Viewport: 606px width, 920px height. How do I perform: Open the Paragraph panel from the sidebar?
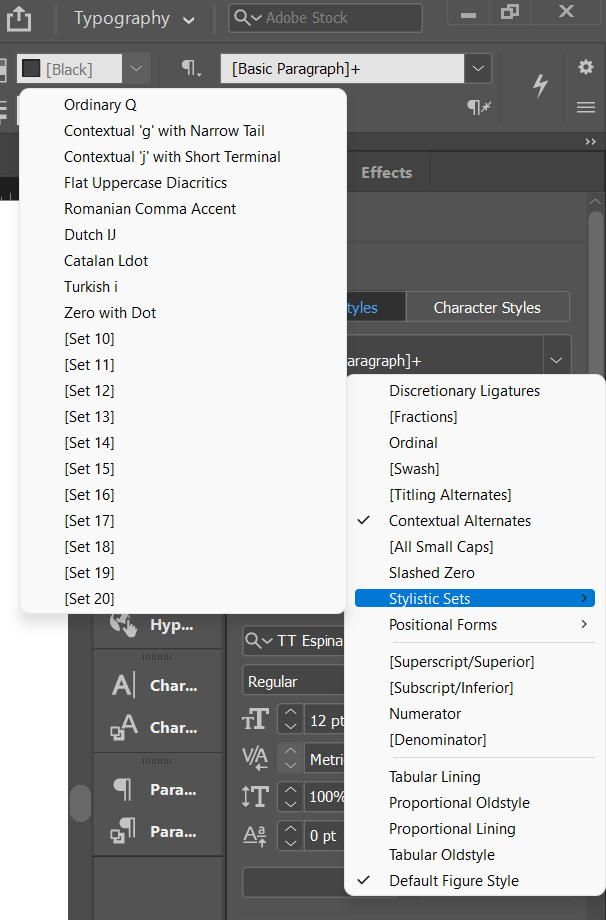(x=157, y=789)
